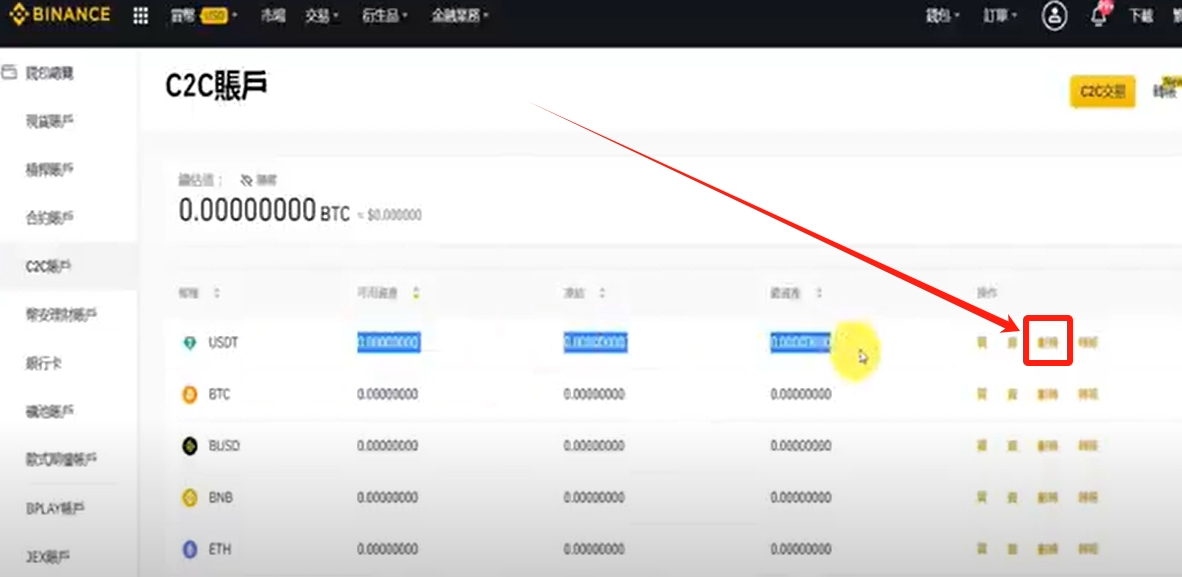
Task: Expand the Trade (交易) dropdown
Action: (321, 16)
